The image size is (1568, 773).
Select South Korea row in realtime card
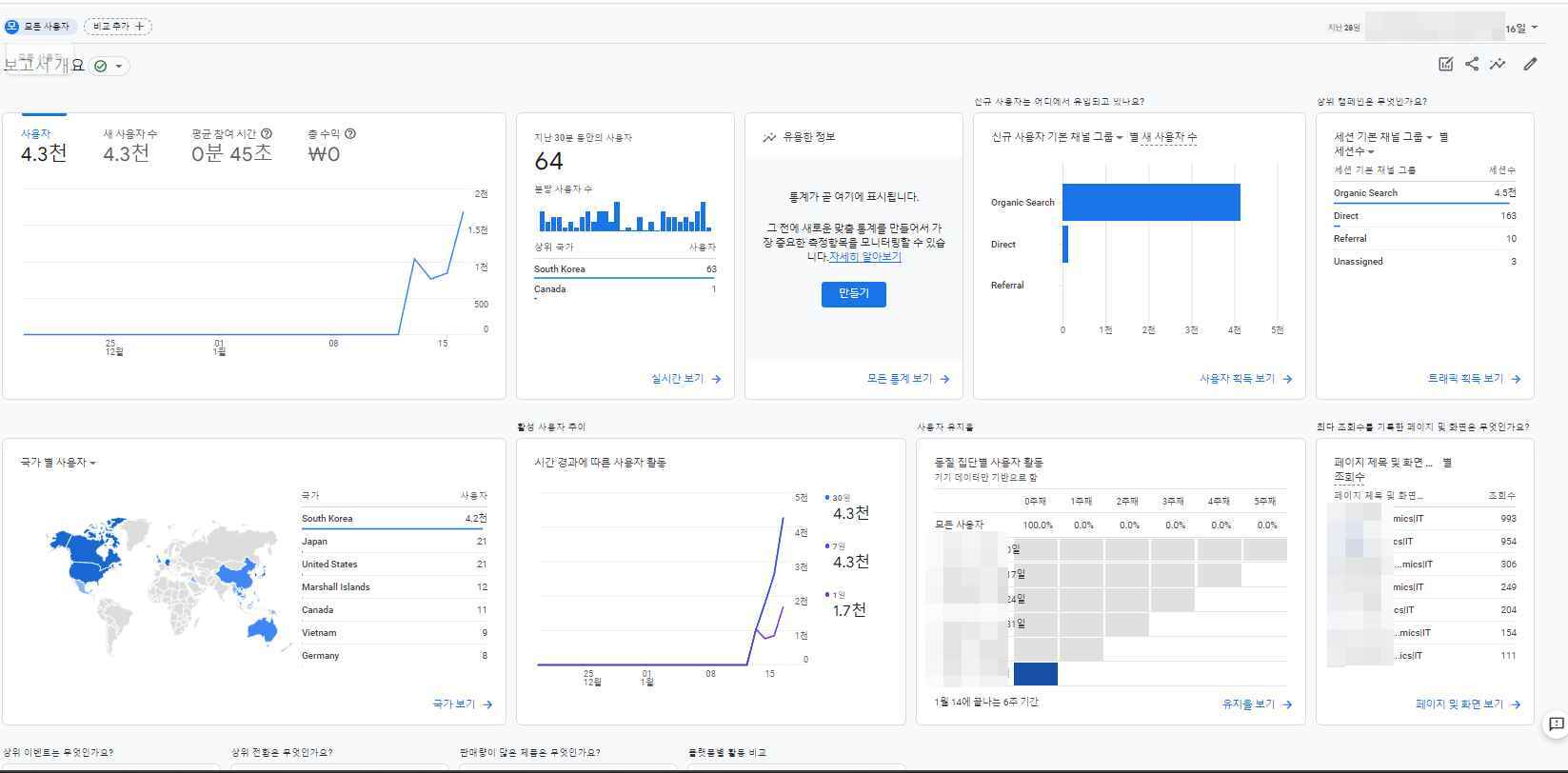pyautogui.click(x=625, y=269)
